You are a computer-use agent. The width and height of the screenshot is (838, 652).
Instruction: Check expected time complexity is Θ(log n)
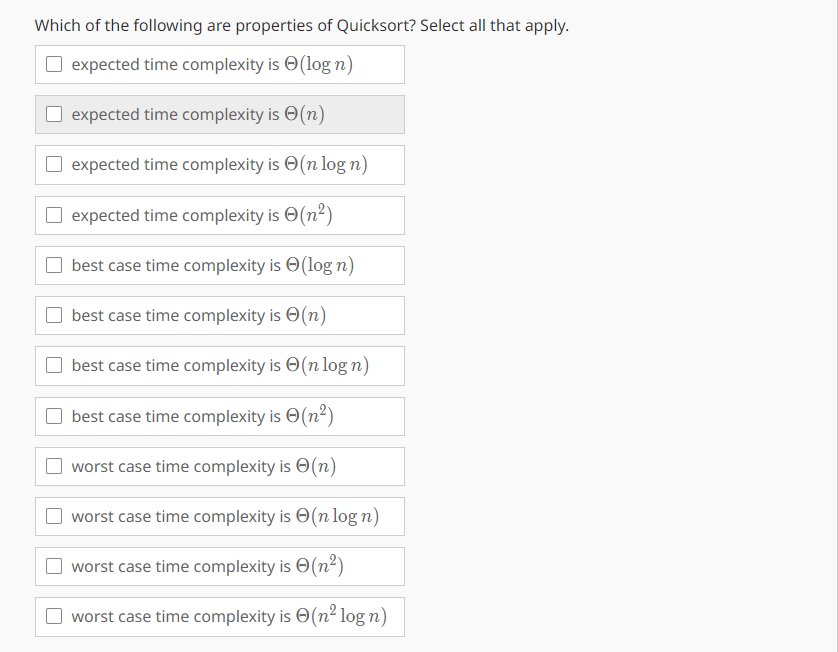[x=54, y=64]
